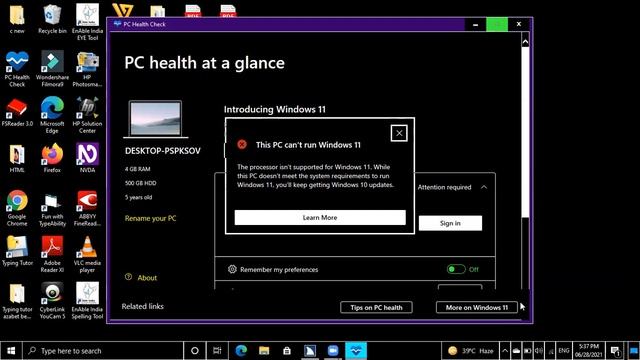640x360 pixels.
Task: Click the Remember my preferences gear icon
Action: 232,269
